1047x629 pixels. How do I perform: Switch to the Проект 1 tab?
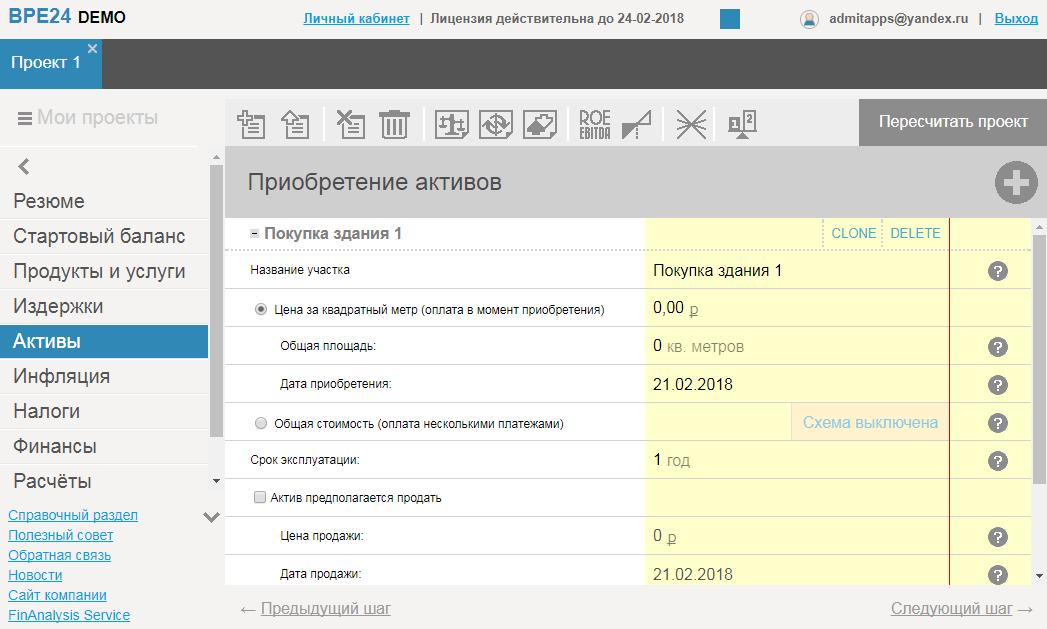pyautogui.click(x=46, y=63)
